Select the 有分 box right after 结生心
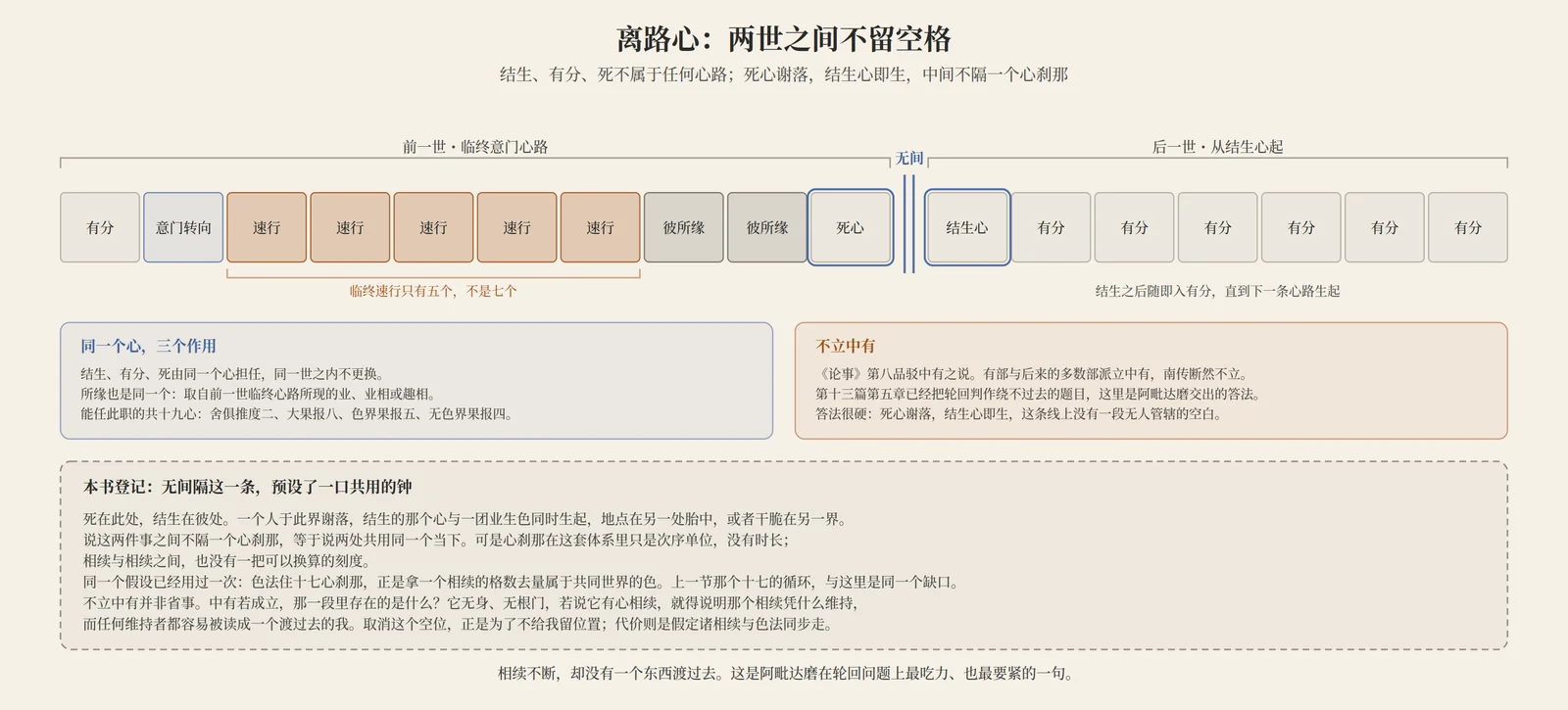The width and height of the screenshot is (1568, 710). click(x=1052, y=227)
